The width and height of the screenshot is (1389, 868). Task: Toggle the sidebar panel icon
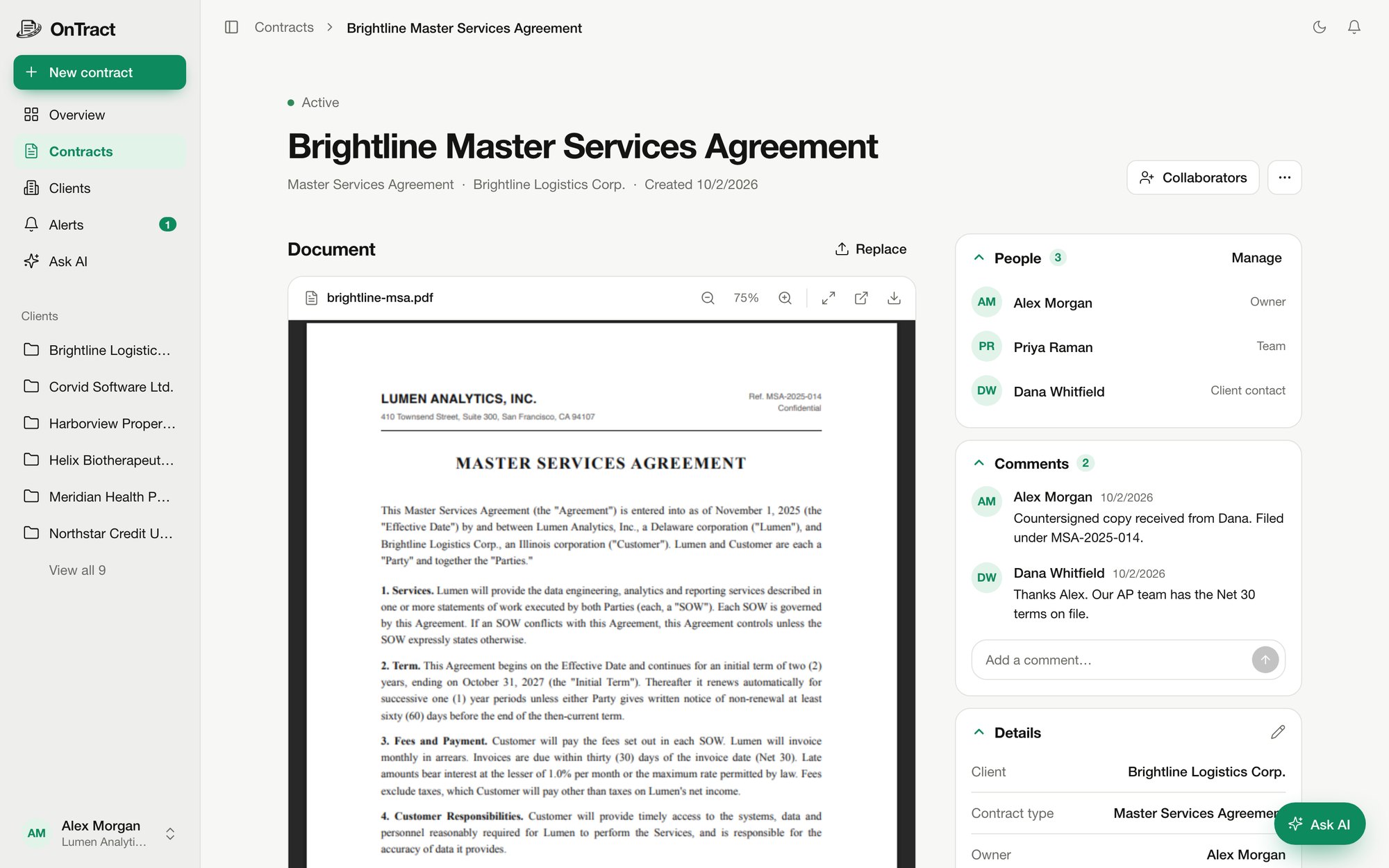[x=231, y=27]
